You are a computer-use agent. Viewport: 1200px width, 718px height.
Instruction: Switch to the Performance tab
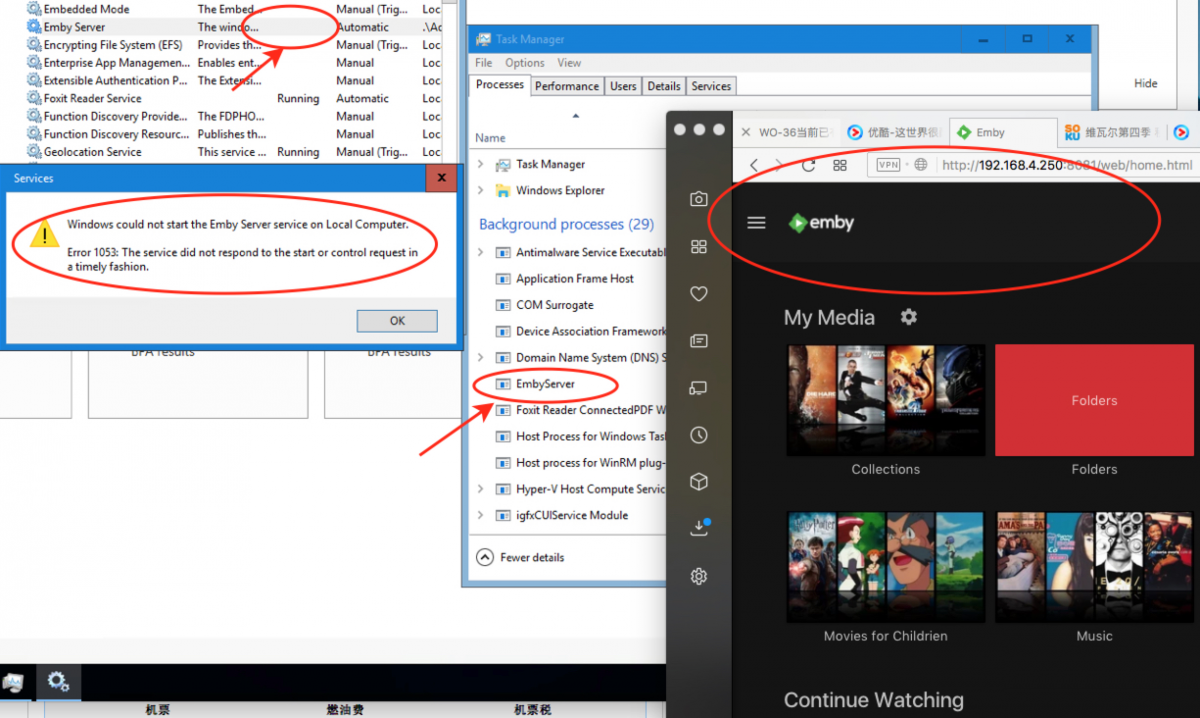click(567, 86)
